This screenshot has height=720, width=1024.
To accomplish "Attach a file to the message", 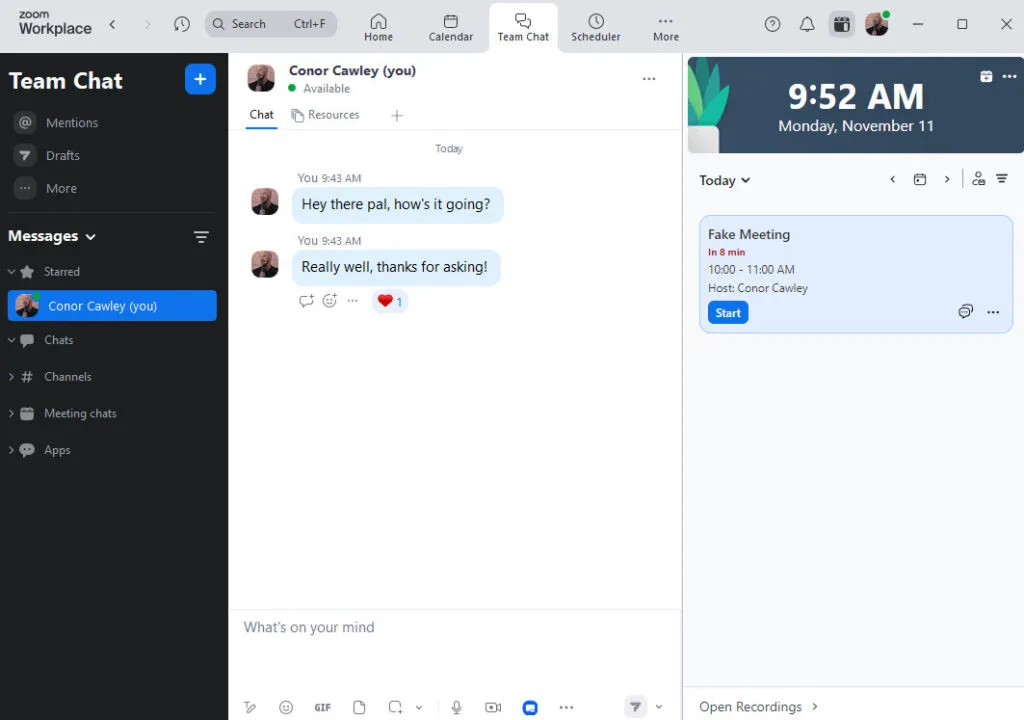I will point(359,707).
